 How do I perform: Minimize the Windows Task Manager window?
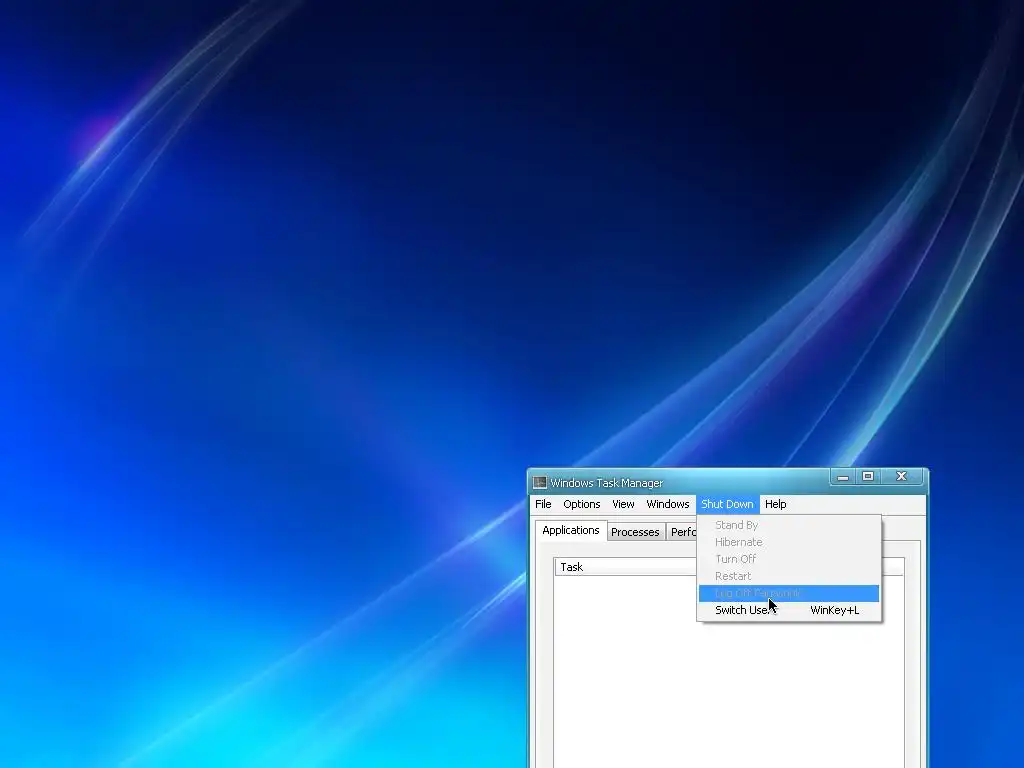pos(842,477)
